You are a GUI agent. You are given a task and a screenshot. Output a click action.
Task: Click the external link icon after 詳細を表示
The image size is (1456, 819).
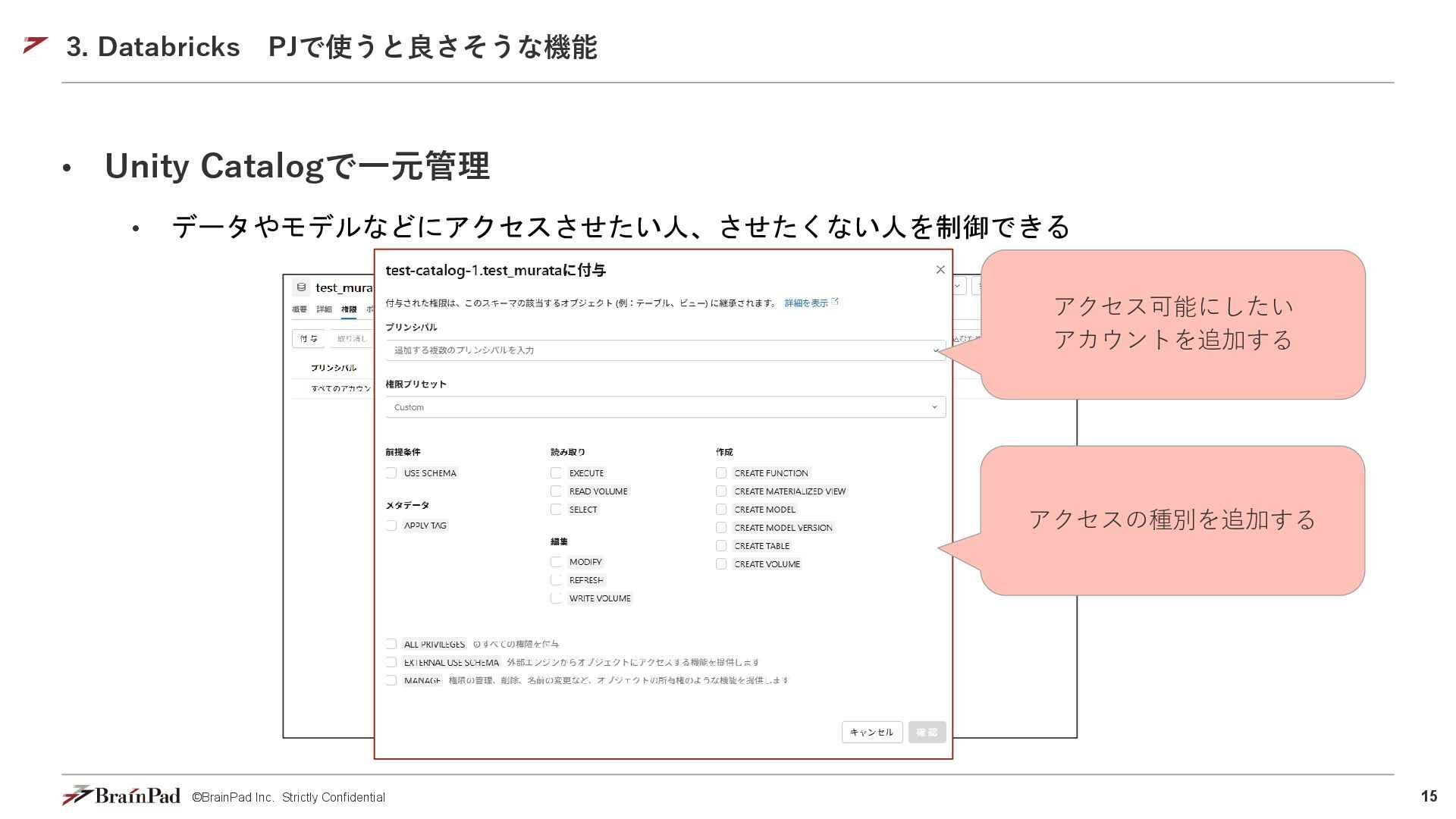pyautogui.click(x=835, y=302)
